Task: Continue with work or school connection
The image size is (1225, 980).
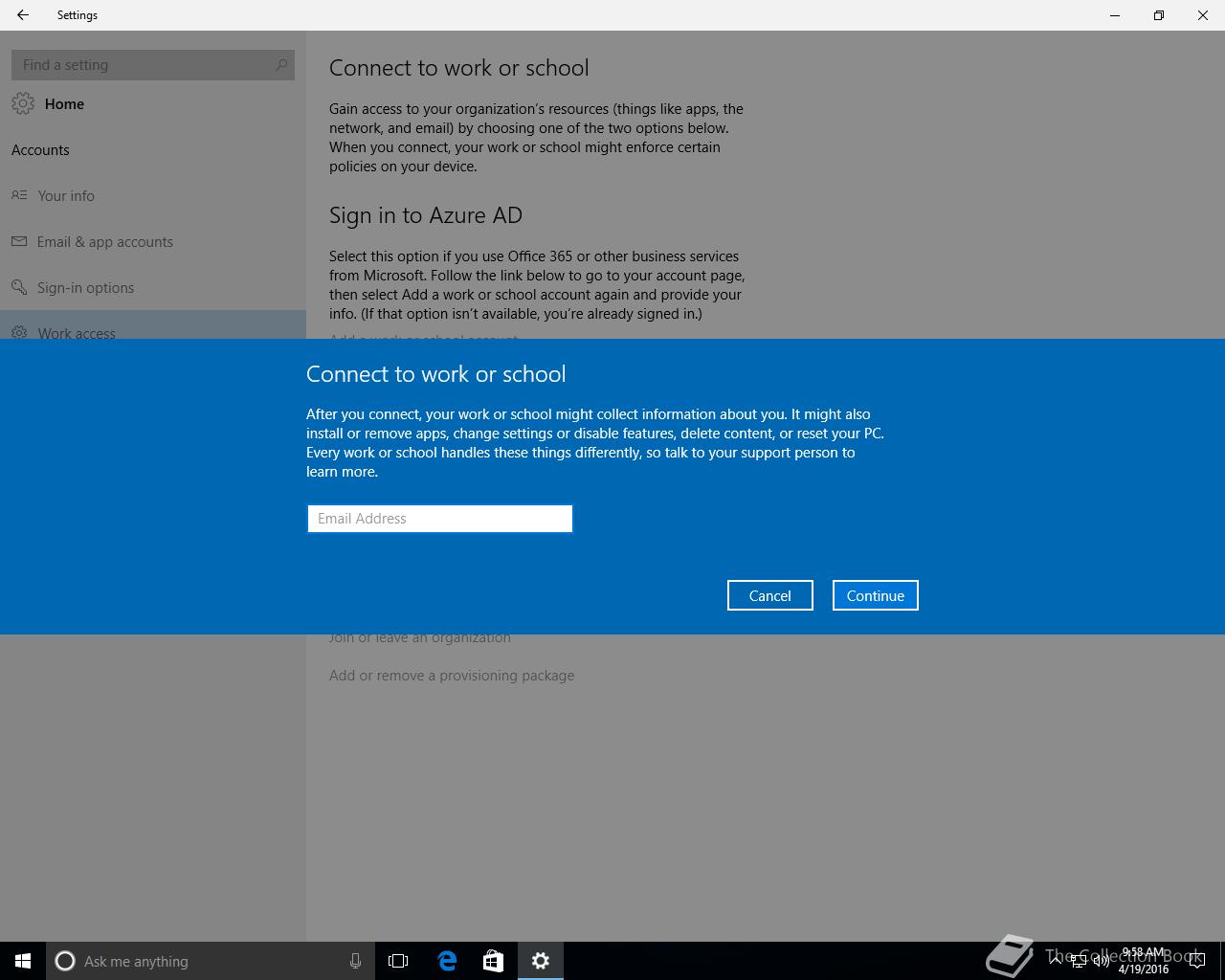Action: [876, 595]
